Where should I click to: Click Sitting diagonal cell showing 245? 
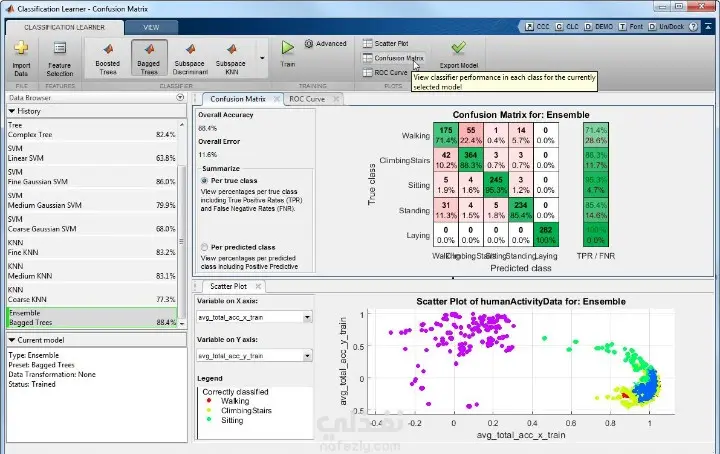tap(496, 185)
